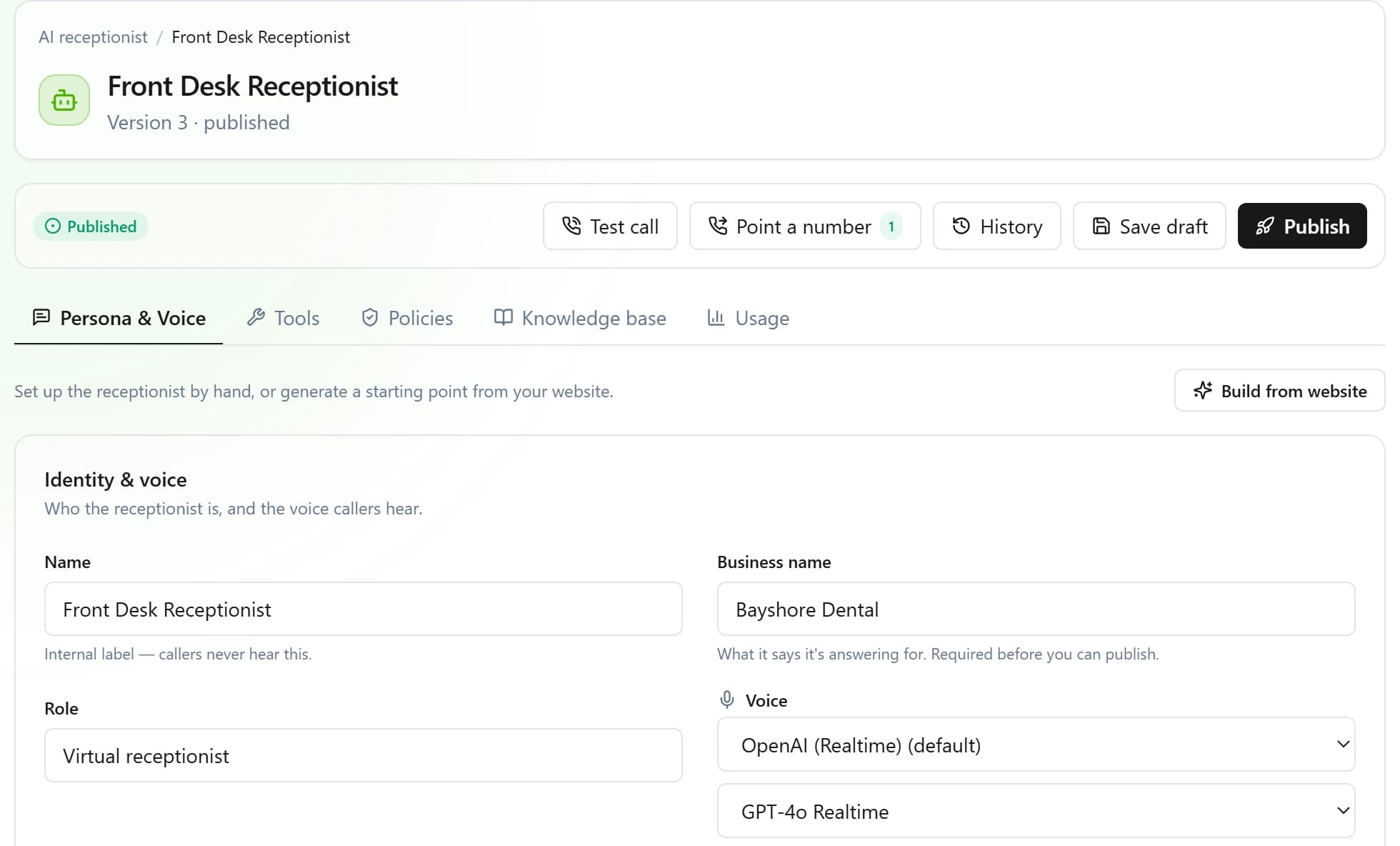Click 'Required before you can publish' helper text

tap(1044, 654)
